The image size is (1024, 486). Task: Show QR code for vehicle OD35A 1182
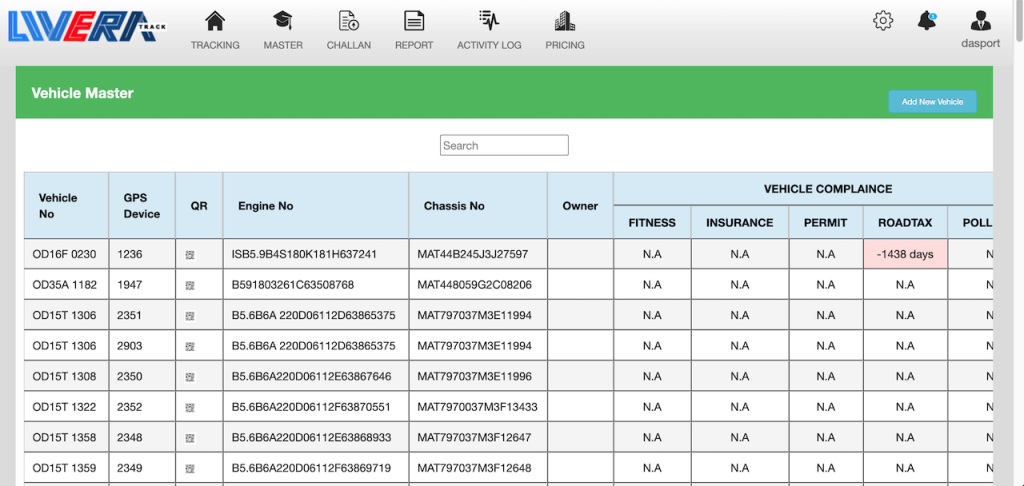point(190,285)
